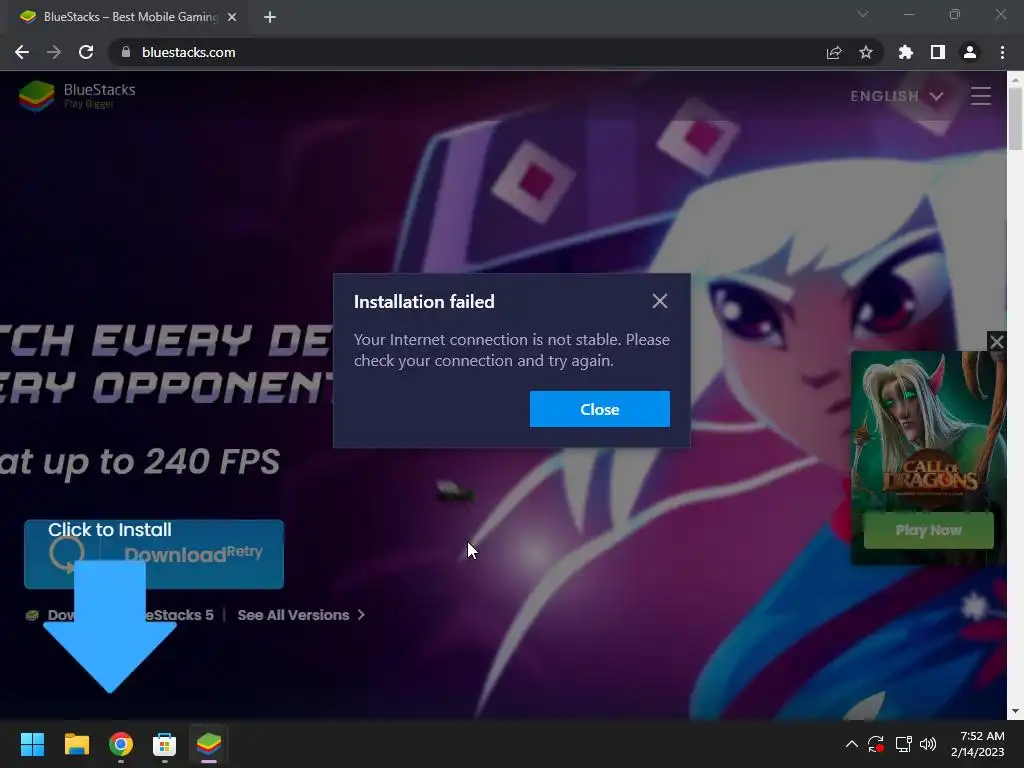Go forward in browser history
This screenshot has height=768, width=1024.
coord(54,52)
